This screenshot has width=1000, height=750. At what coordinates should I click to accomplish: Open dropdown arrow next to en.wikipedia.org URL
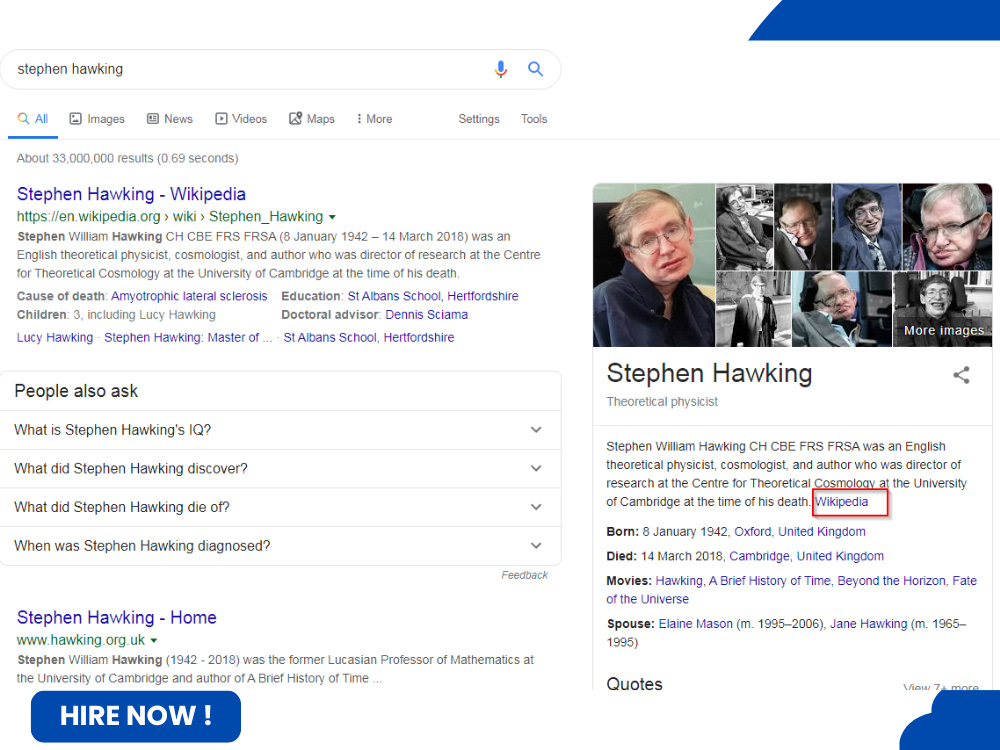332,217
